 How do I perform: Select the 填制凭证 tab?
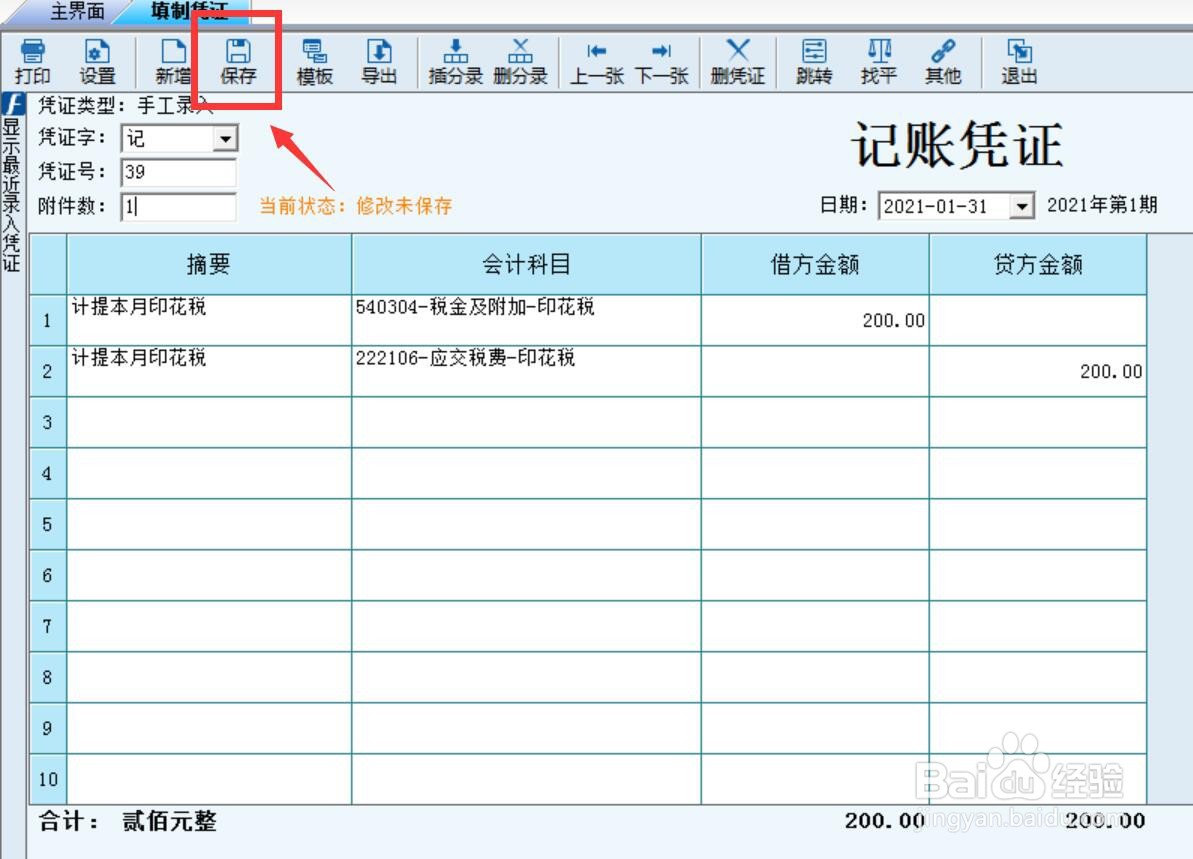[x=189, y=11]
